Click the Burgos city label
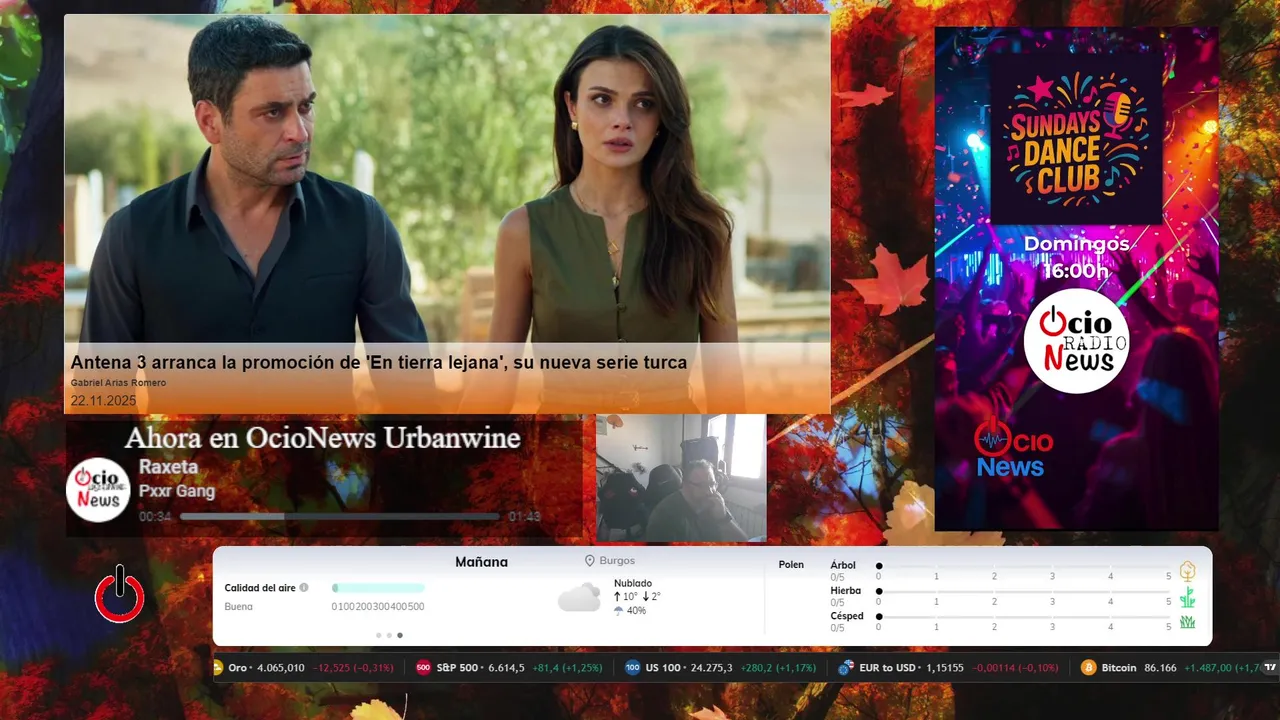The height and width of the screenshot is (720, 1280). (617, 561)
